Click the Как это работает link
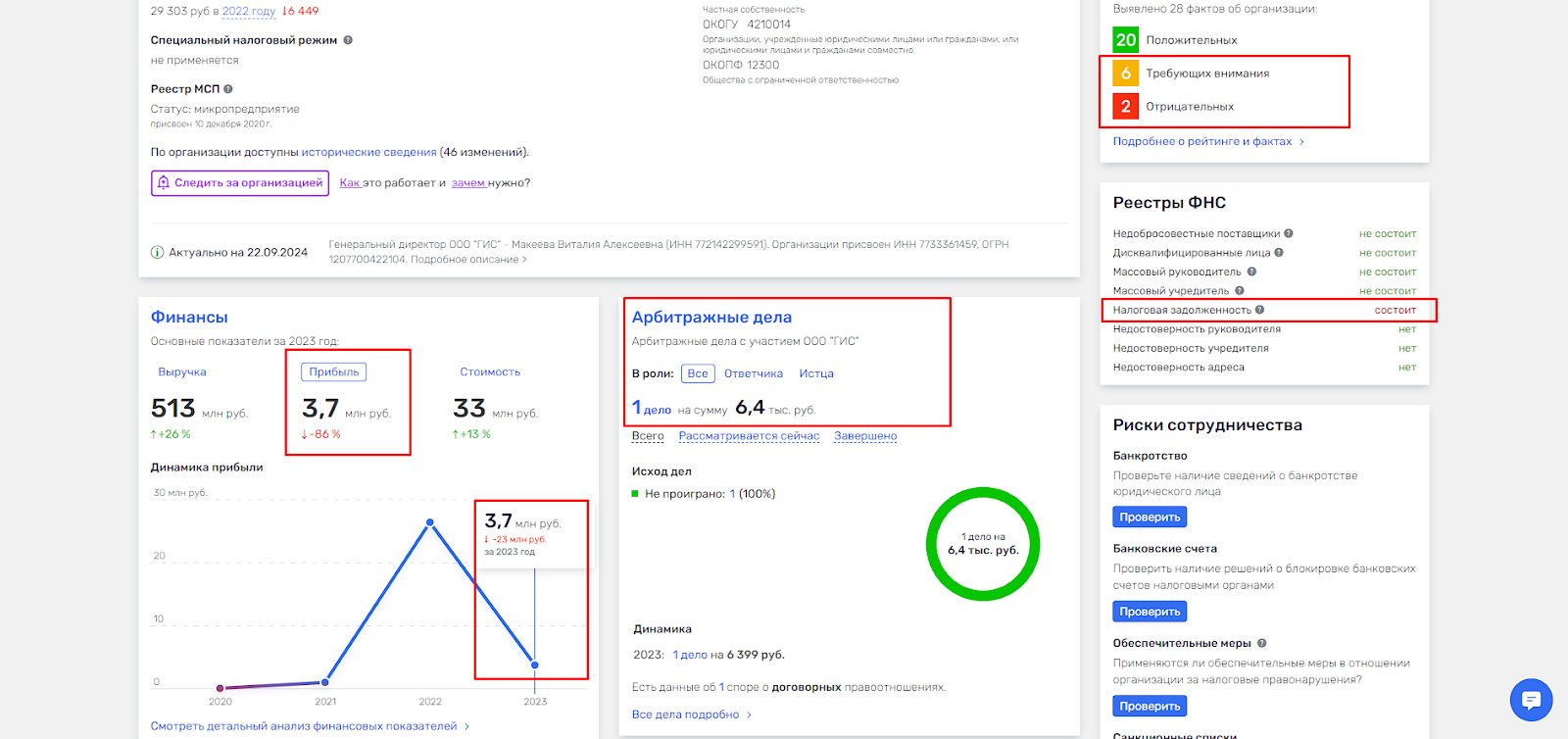 [350, 183]
